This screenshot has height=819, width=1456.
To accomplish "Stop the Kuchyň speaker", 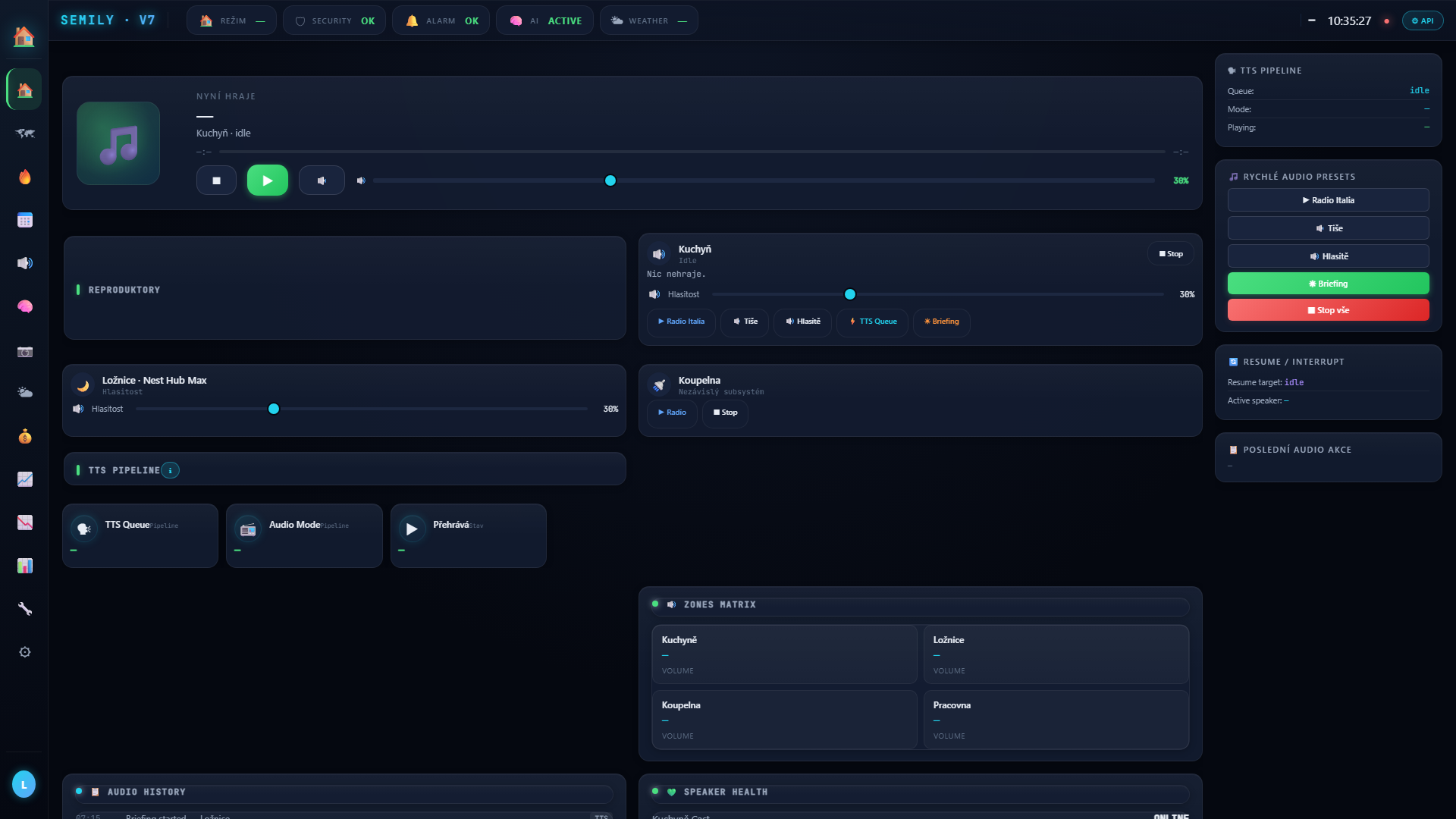I will click(x=1171, y=254).
